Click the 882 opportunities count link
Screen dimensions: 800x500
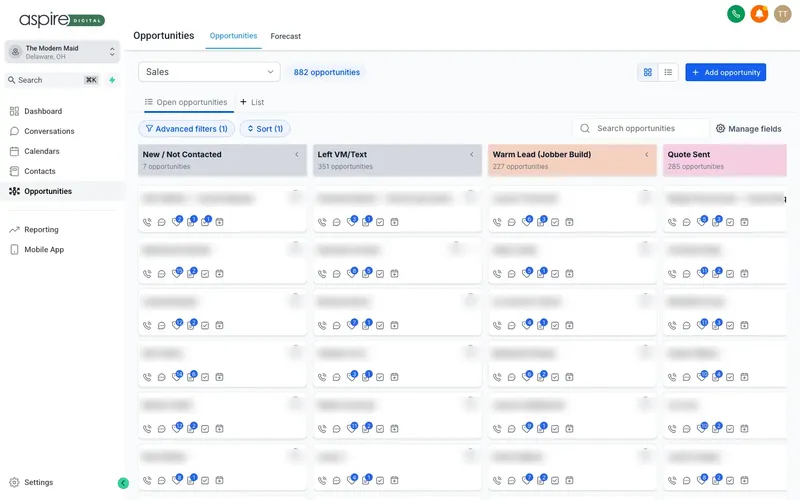coord(327,72)
